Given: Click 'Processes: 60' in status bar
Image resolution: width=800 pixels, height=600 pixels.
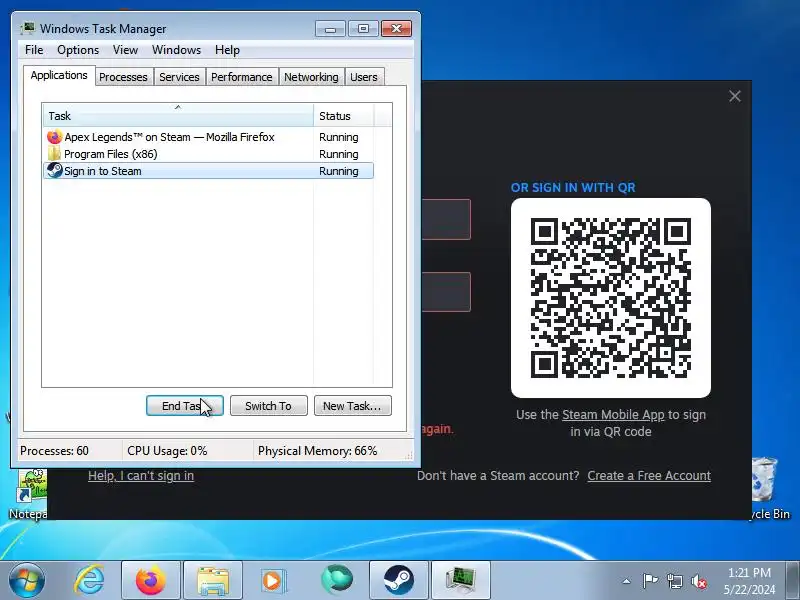Looking at the screenshot, I should pos(54,451).
